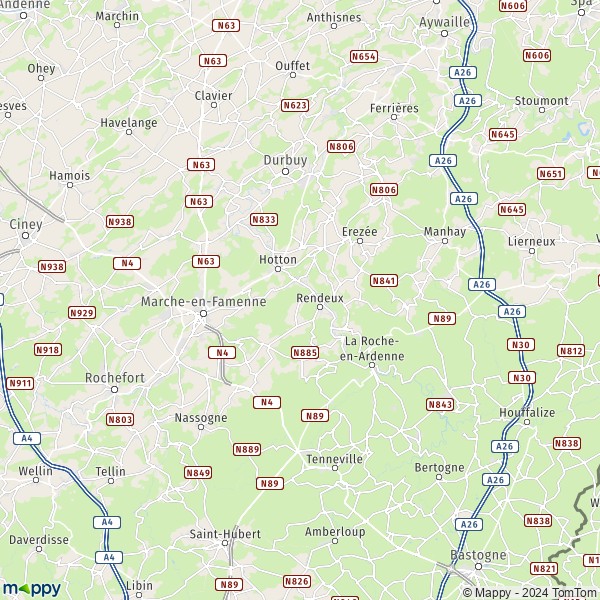Select the Marche-en-Famenne town marker
Screen dimensions: 600x600
[204, 314]
